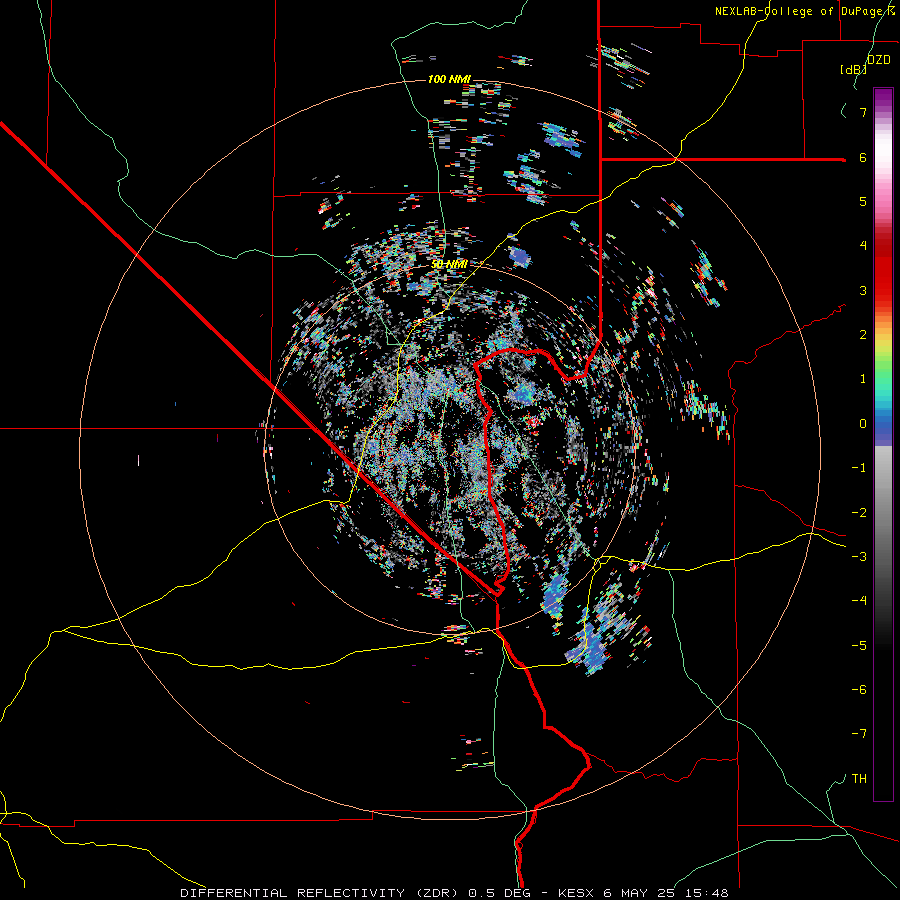The width and height of the screenshot is (900, 900).
Task: Click the "-7" value on the color scale
Action: click(859, 734)
